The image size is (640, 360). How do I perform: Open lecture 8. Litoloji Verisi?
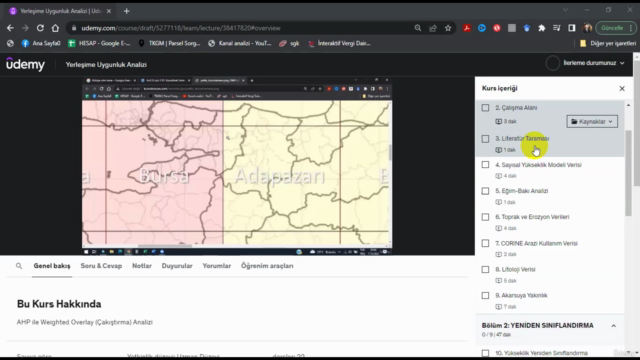[x=515, y=269]
